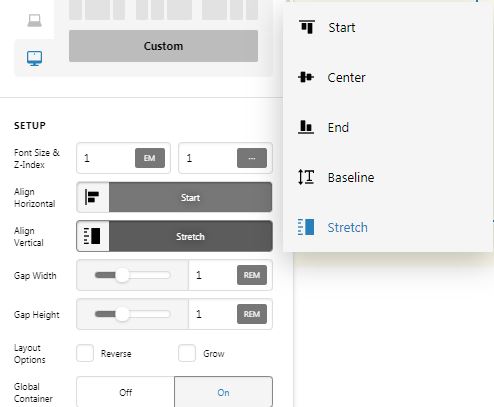This screenshot has height=407, width=494.
Task: Select the laptop breakpoint icon
Action: click(34, 21)
